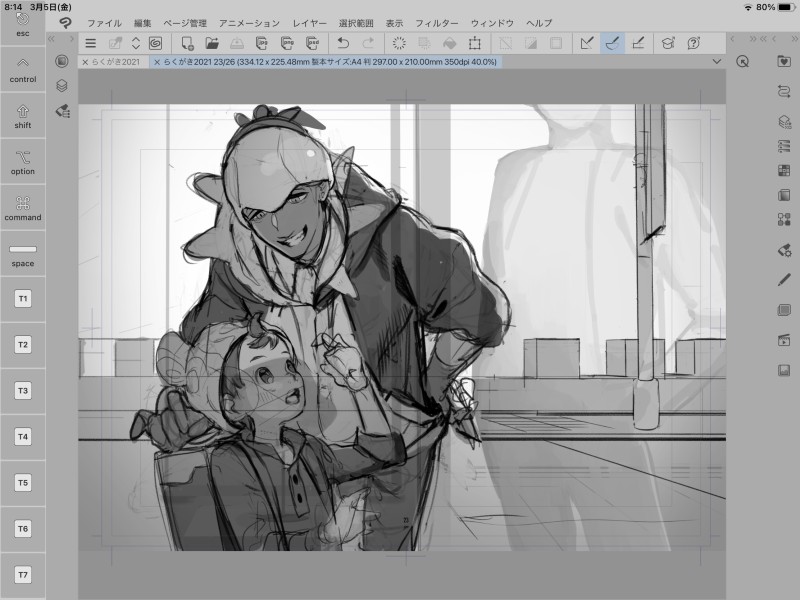Switch to the first らくがき2021 tab
800x600 pixels.
pyautogui.click(x=116, y=62)
